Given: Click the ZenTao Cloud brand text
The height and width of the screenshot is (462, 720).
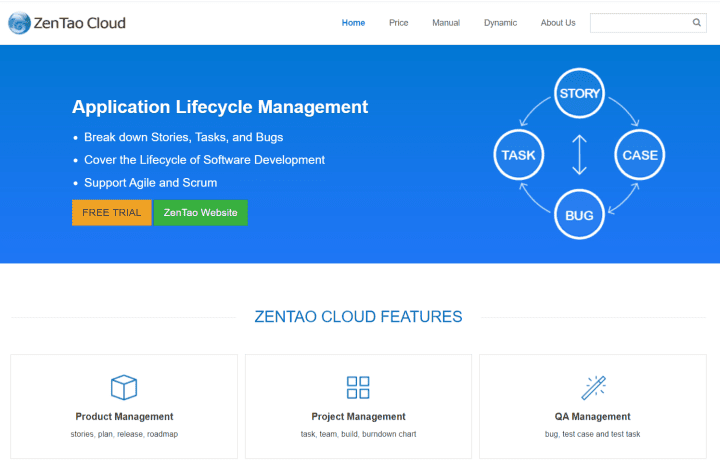Looking at the screenshot, I should (79, 23).
